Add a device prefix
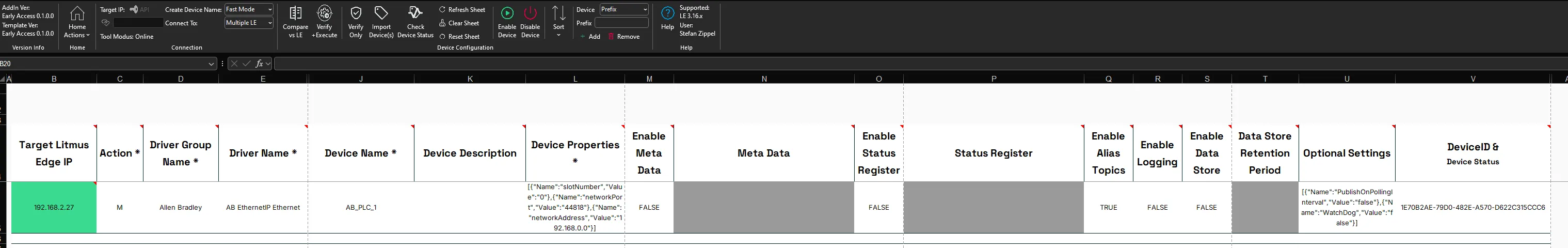The width and height of the screenshot is (1568, 248). tap(590, 37)
